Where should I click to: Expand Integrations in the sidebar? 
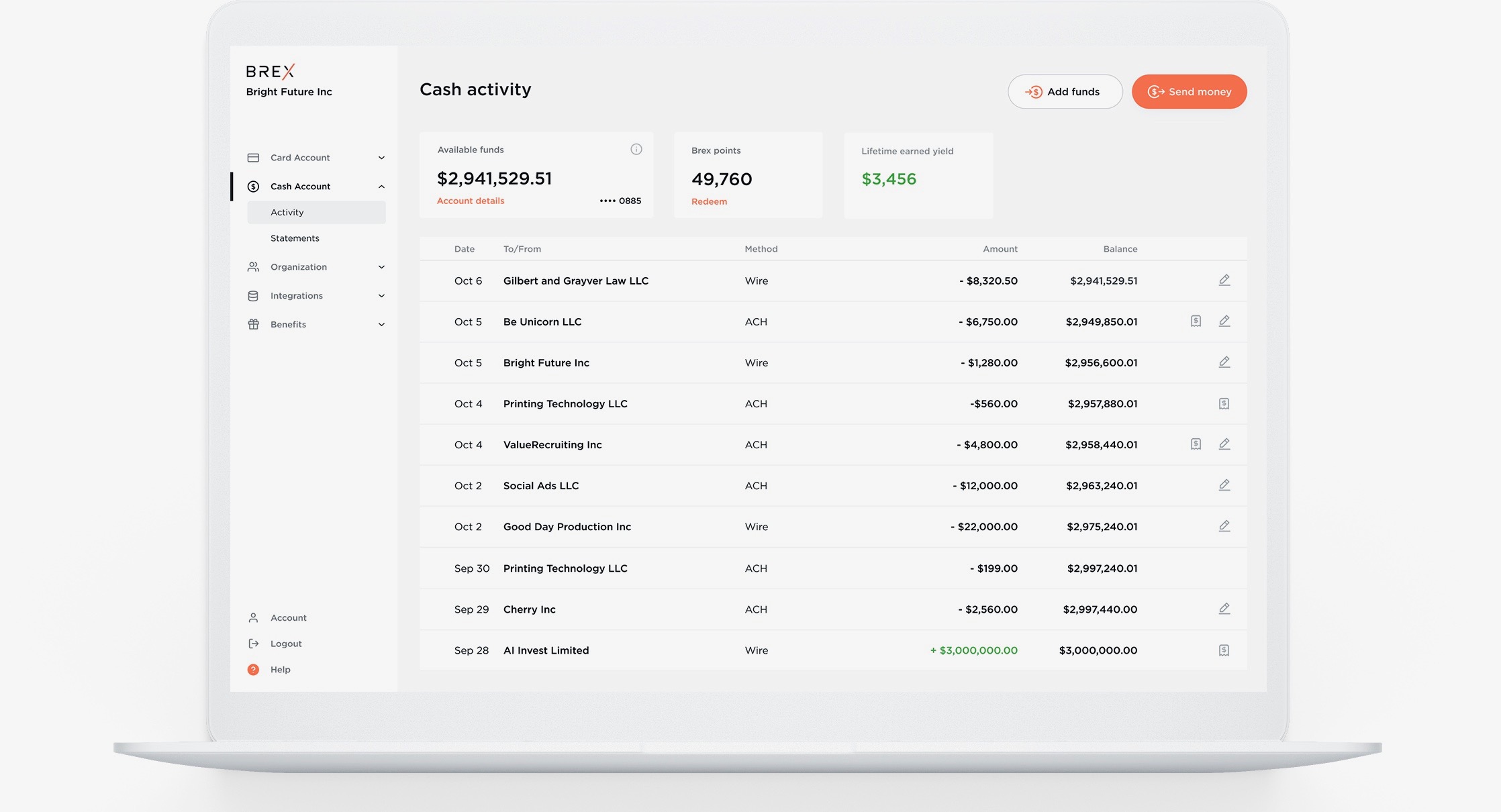[x=381, y=296]
